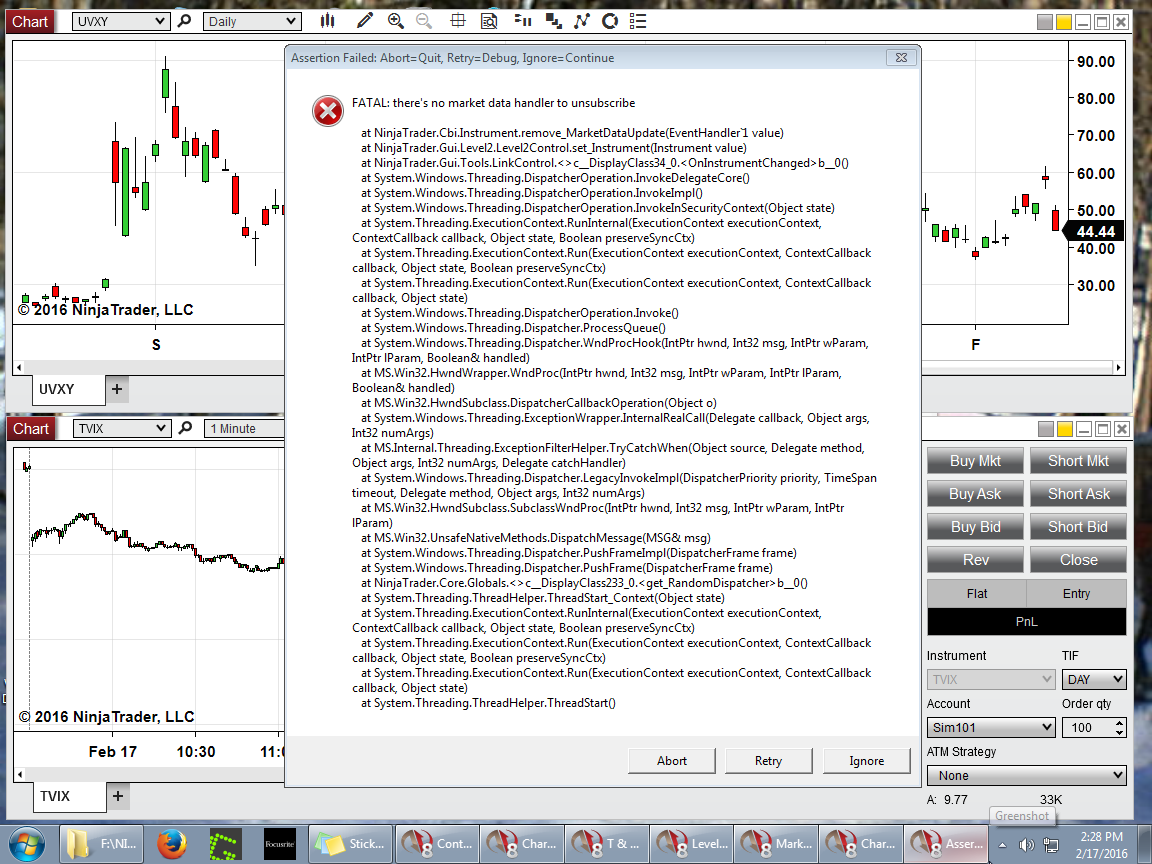Viewport: 1152px width, 864px height.
Task: Click the gray link button on UVXY chart window
Action: pyautogui.click(x=1044, y=22)
